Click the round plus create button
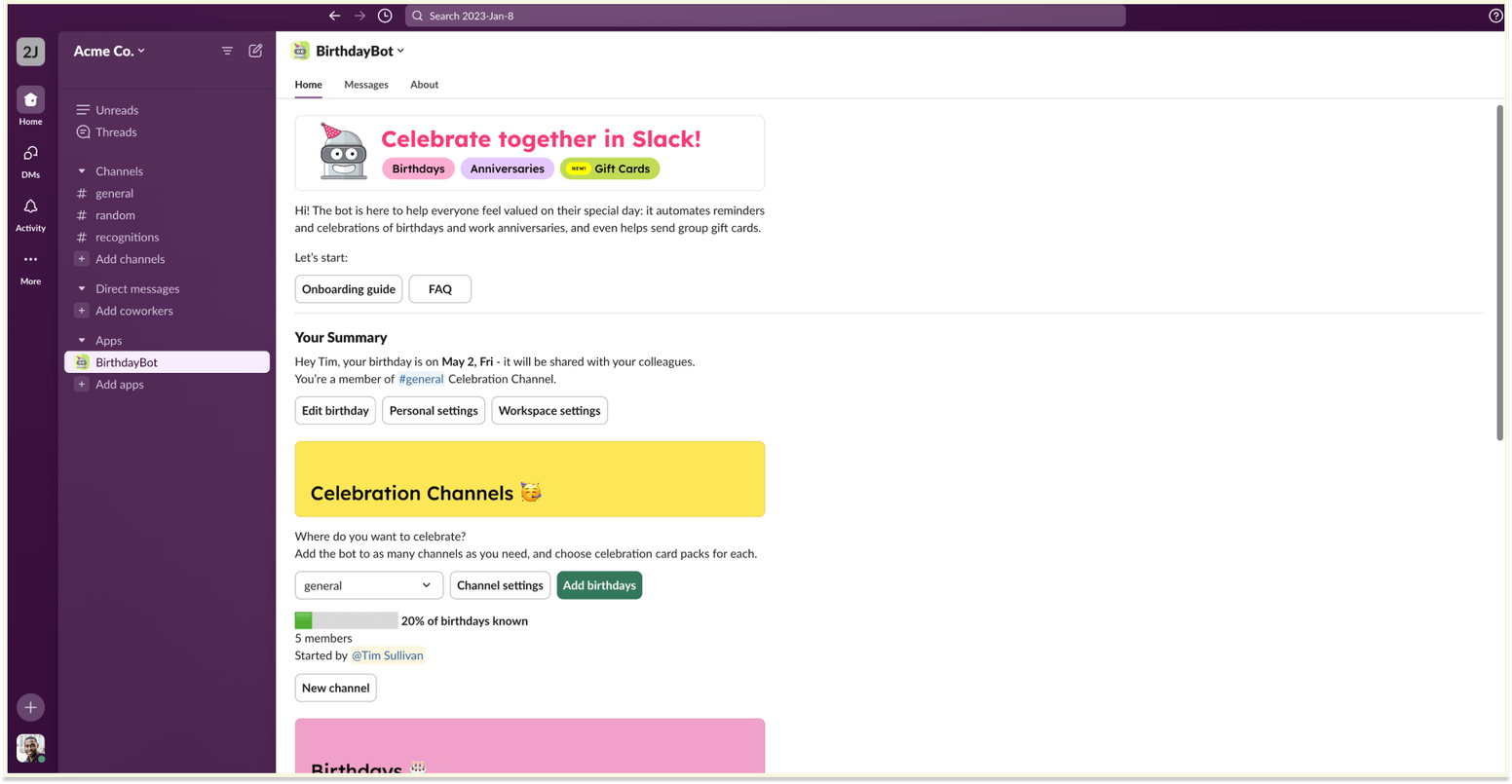 [x=30, y=707]
